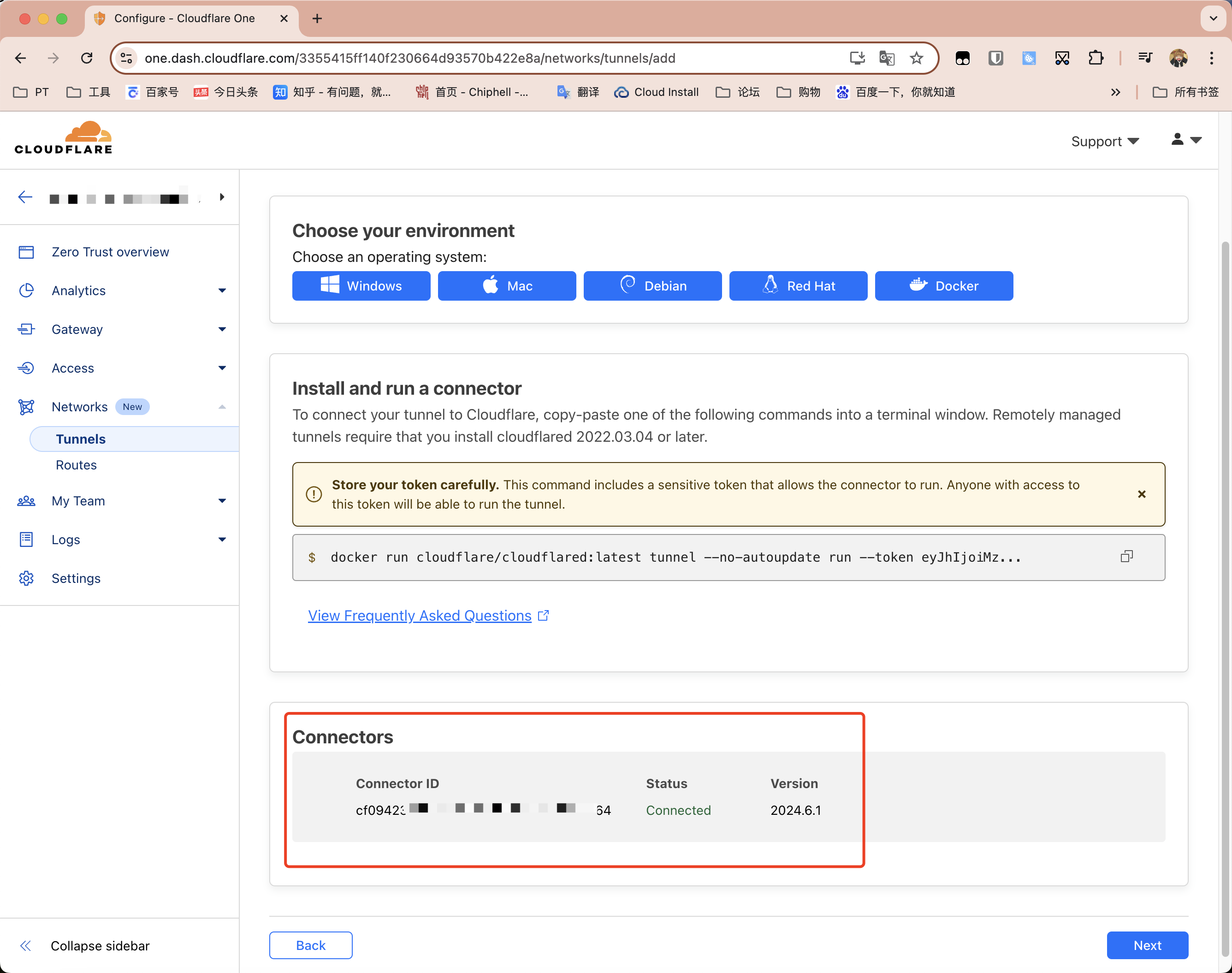Copy the docker run command

[1126, 557]
